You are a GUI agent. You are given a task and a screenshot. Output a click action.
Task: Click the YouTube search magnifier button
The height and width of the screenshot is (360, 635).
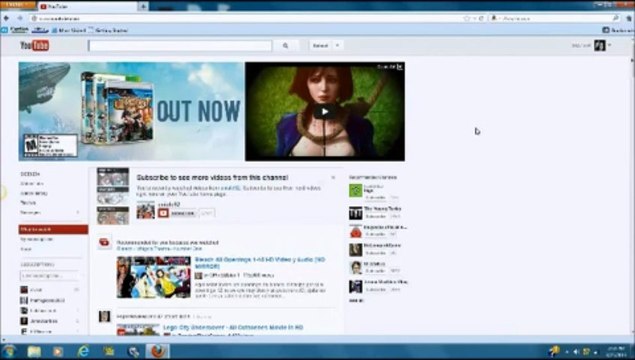click(286, 46)
